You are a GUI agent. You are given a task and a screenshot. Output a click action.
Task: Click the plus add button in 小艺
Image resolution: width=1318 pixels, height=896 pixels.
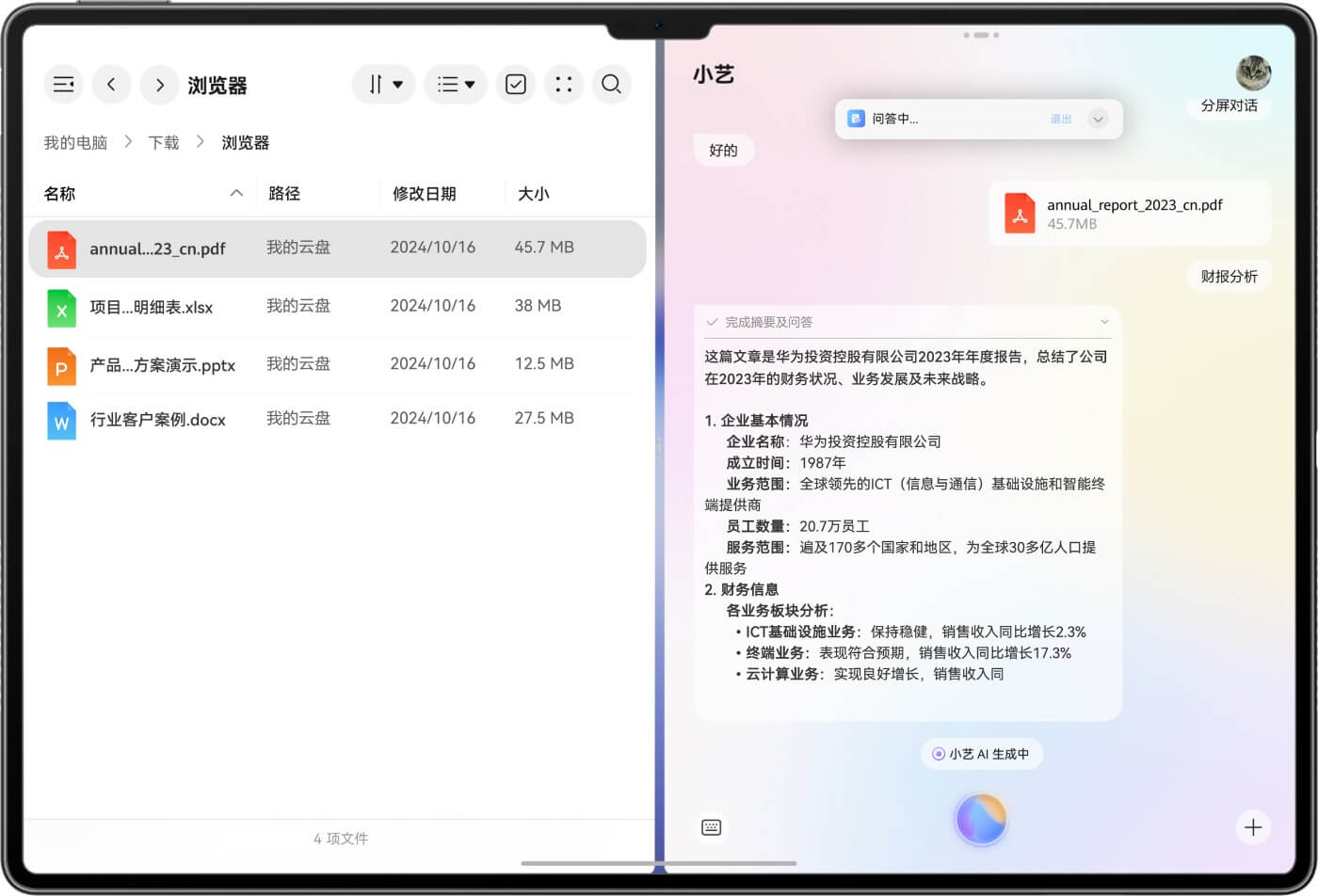tap(1253, 827)
